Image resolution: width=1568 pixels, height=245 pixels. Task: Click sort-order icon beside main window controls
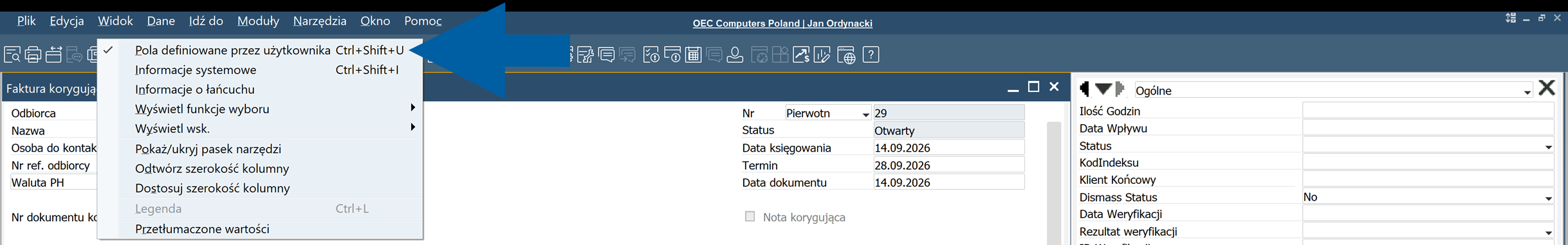tap(1510, 18)
